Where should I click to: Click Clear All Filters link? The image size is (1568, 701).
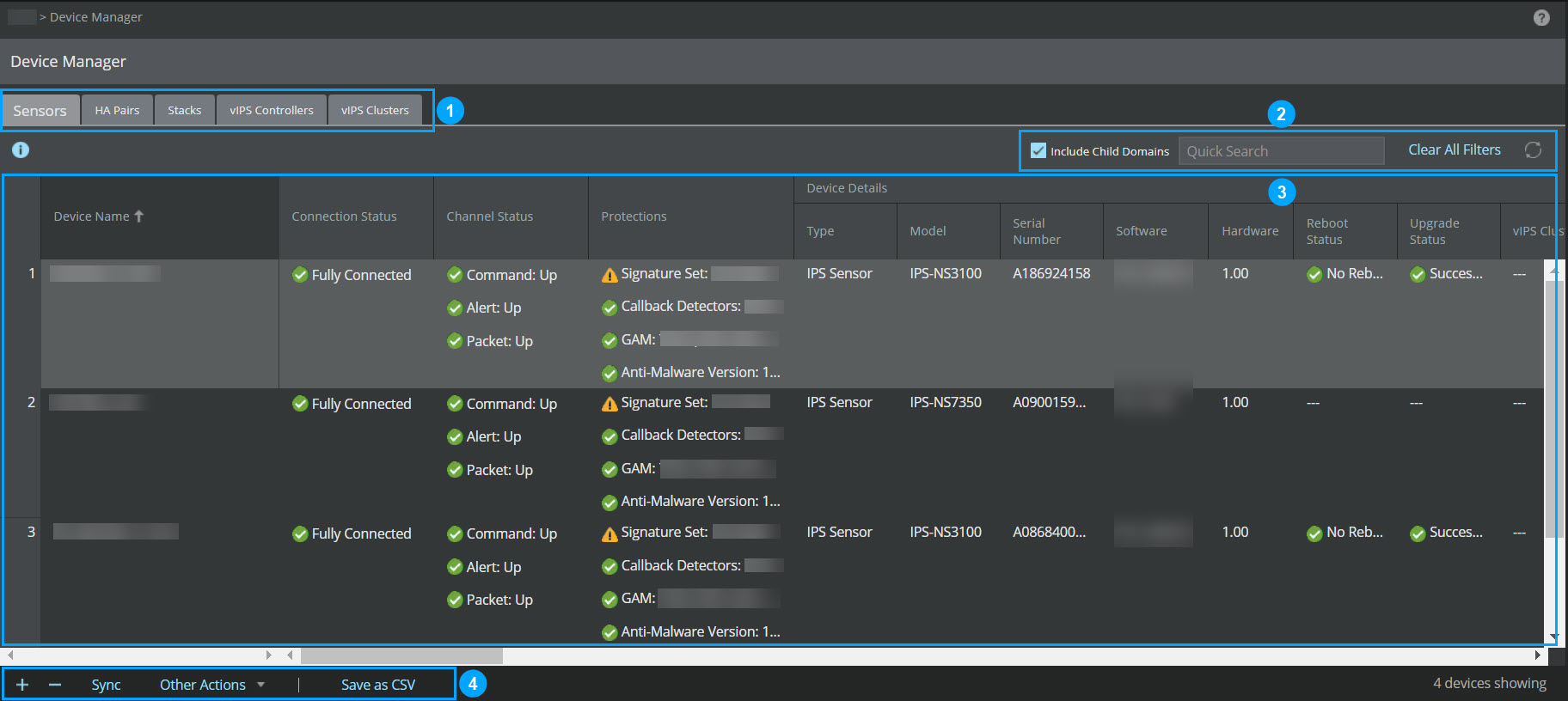pyautogui.click(x=1455, y=149)
